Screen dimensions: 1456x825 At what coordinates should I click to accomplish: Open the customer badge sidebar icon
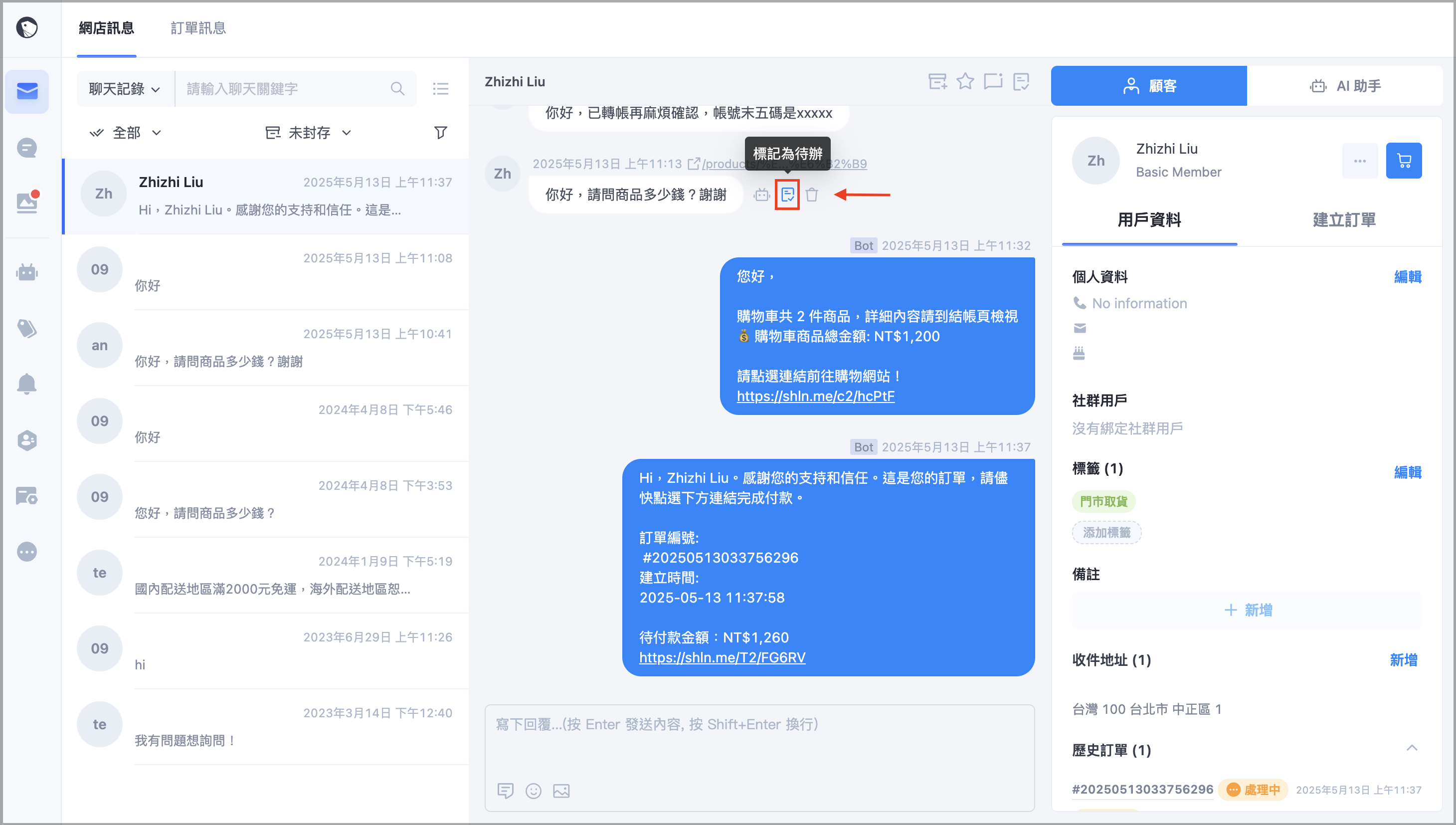pos(26,440)
